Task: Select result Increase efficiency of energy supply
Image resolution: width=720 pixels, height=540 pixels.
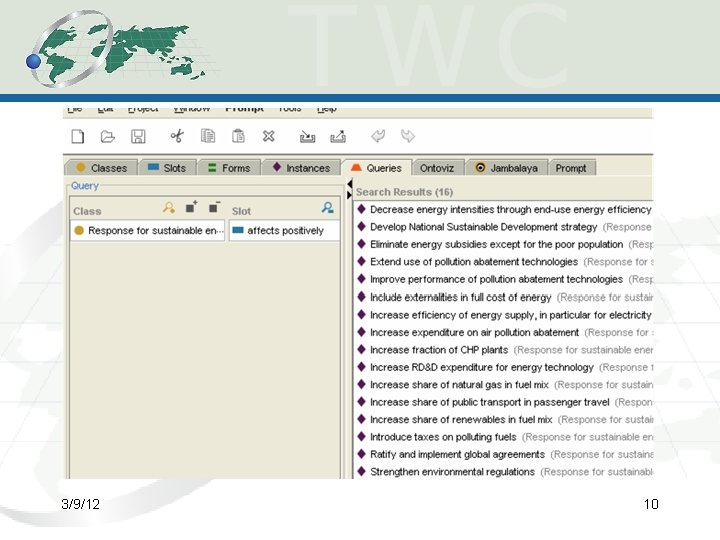Action: click(505, 315)
